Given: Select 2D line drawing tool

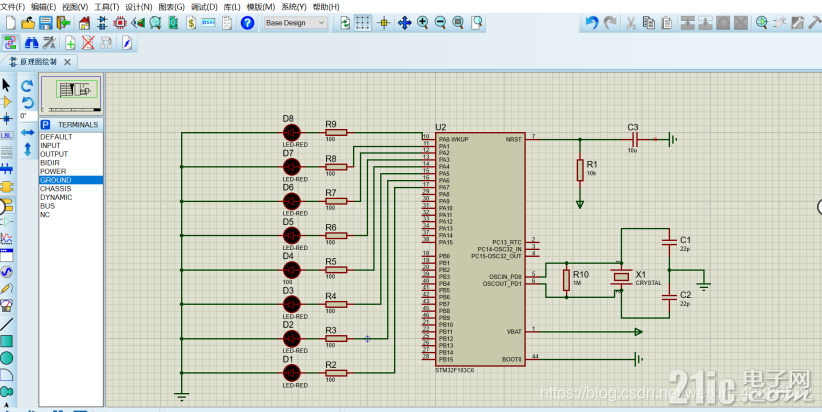Looking at the screenshot, I should click(x=6, y=324).
